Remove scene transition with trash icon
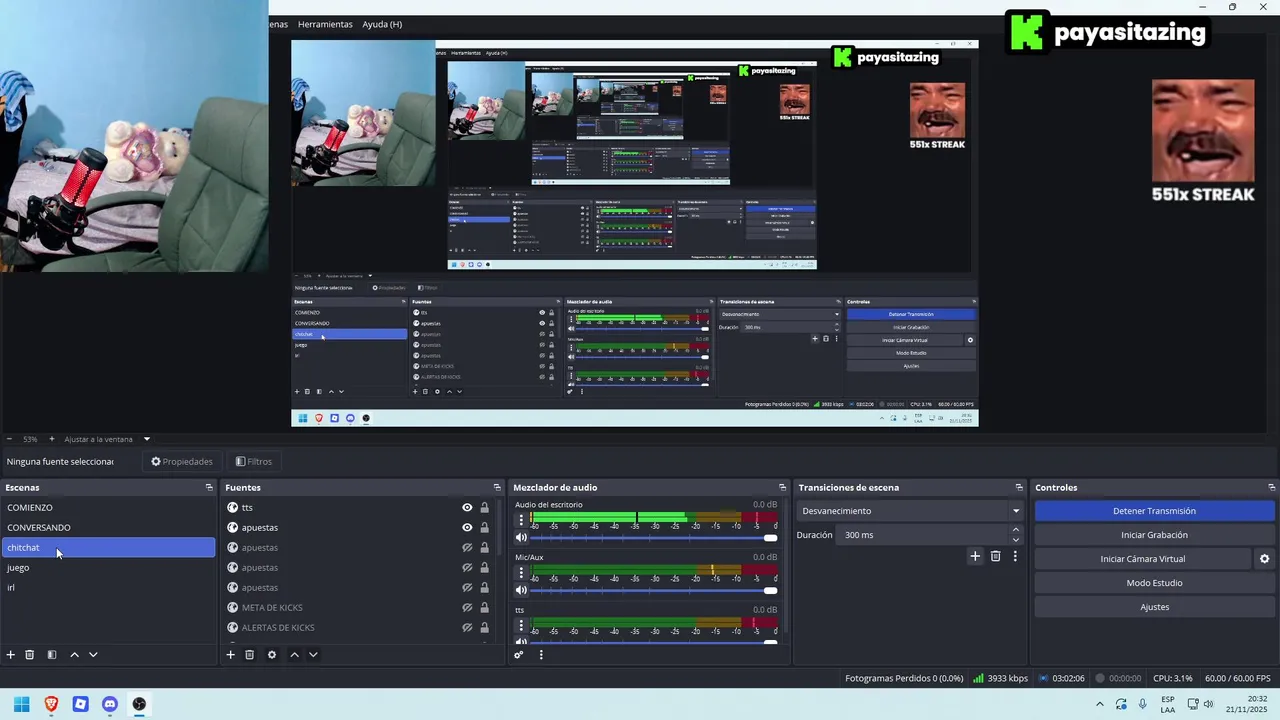 tap(995, 556)
